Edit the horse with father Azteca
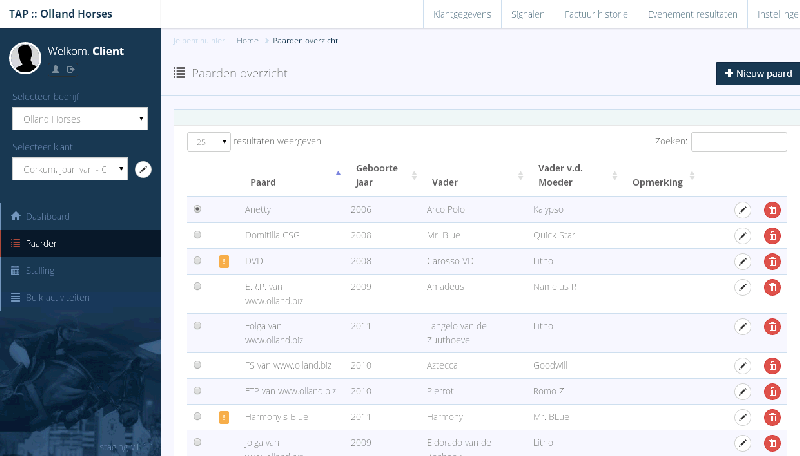This screenshot has width=800, height=456. [742, 366]
